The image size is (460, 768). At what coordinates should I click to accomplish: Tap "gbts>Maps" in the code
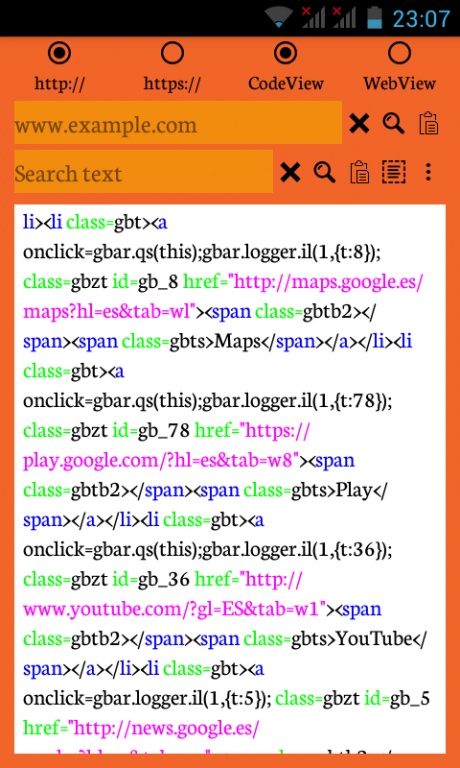coord(215,341)
